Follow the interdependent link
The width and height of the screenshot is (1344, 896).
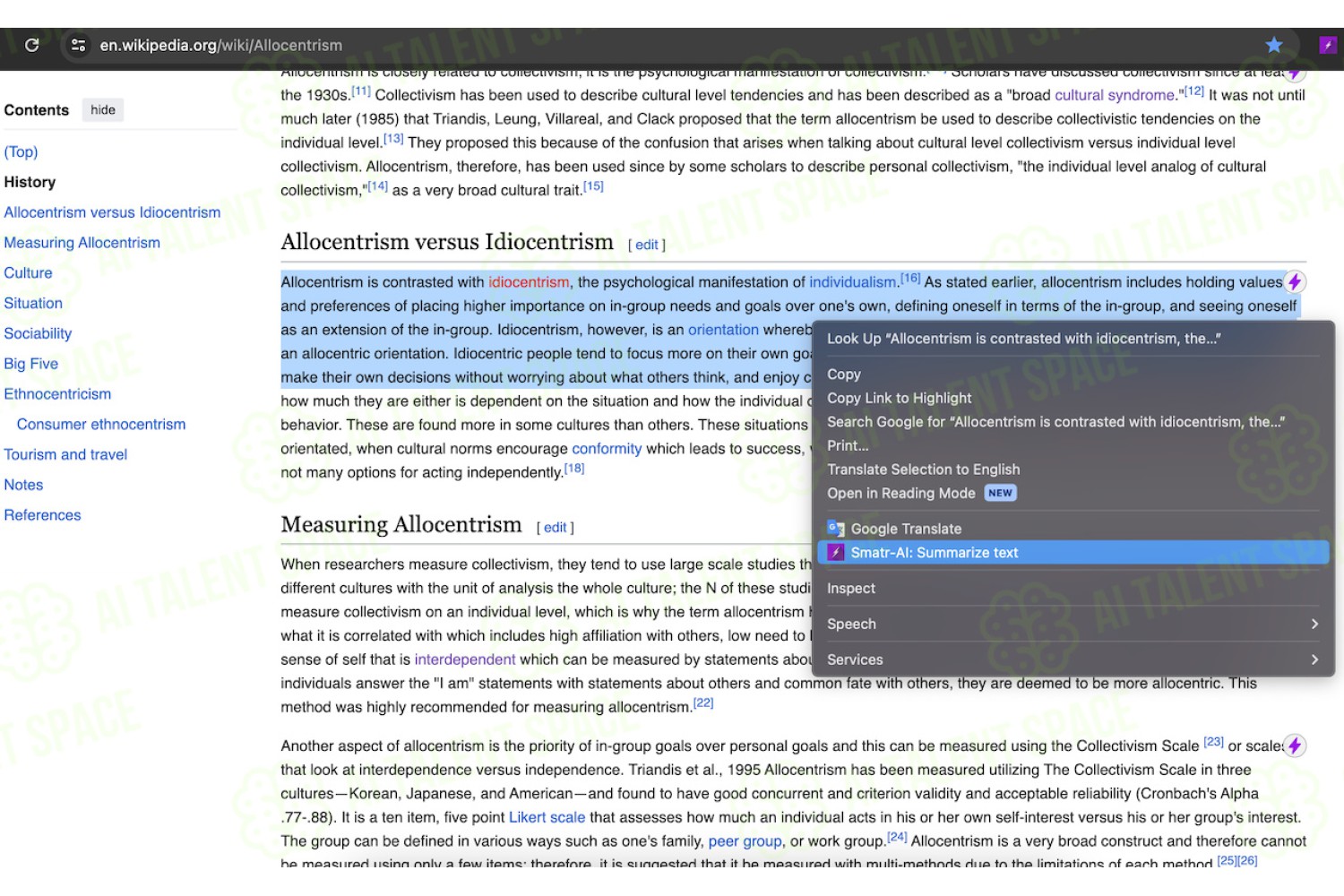point(464,659)
